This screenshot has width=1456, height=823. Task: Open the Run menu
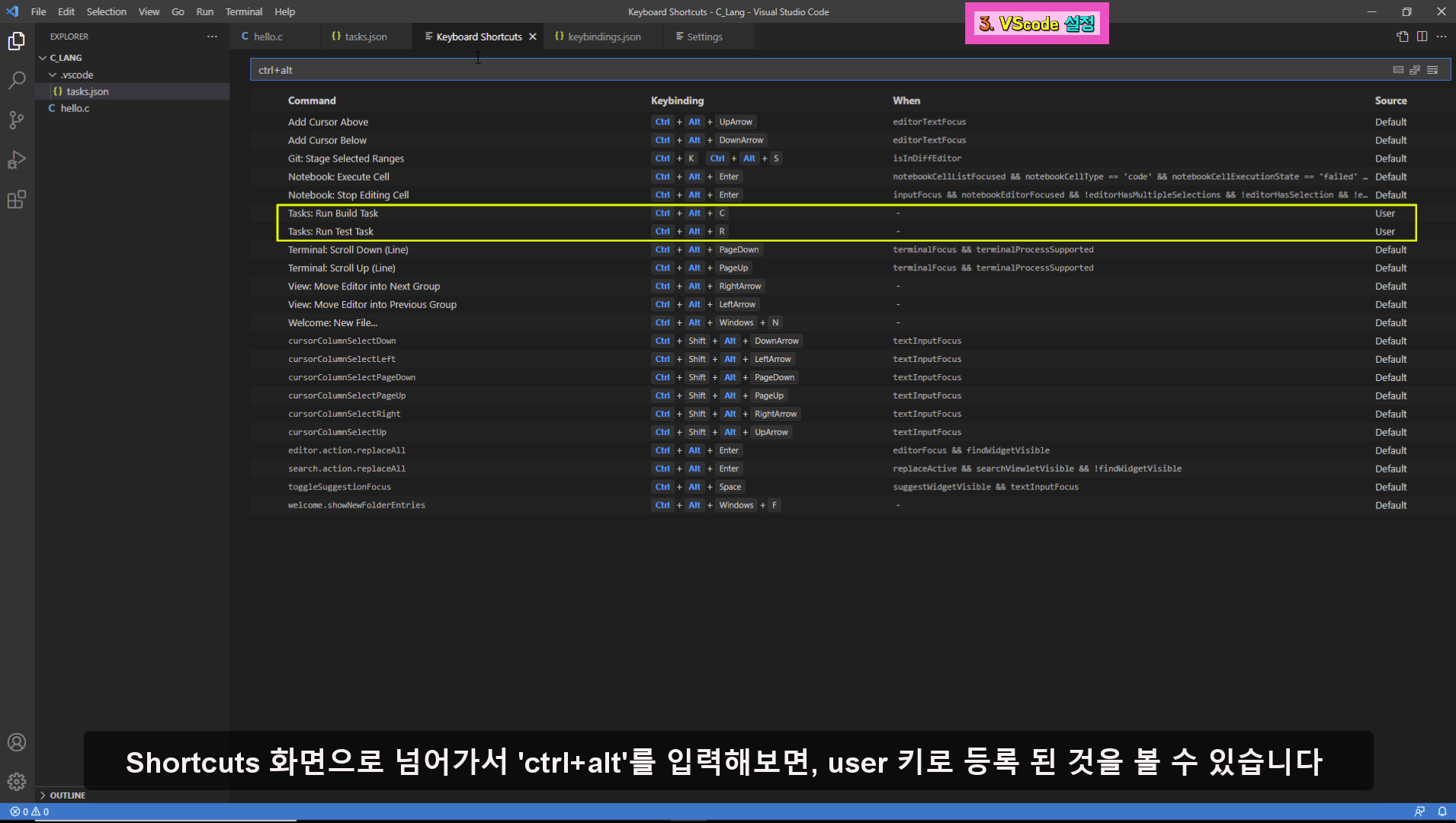pos(204,11)
